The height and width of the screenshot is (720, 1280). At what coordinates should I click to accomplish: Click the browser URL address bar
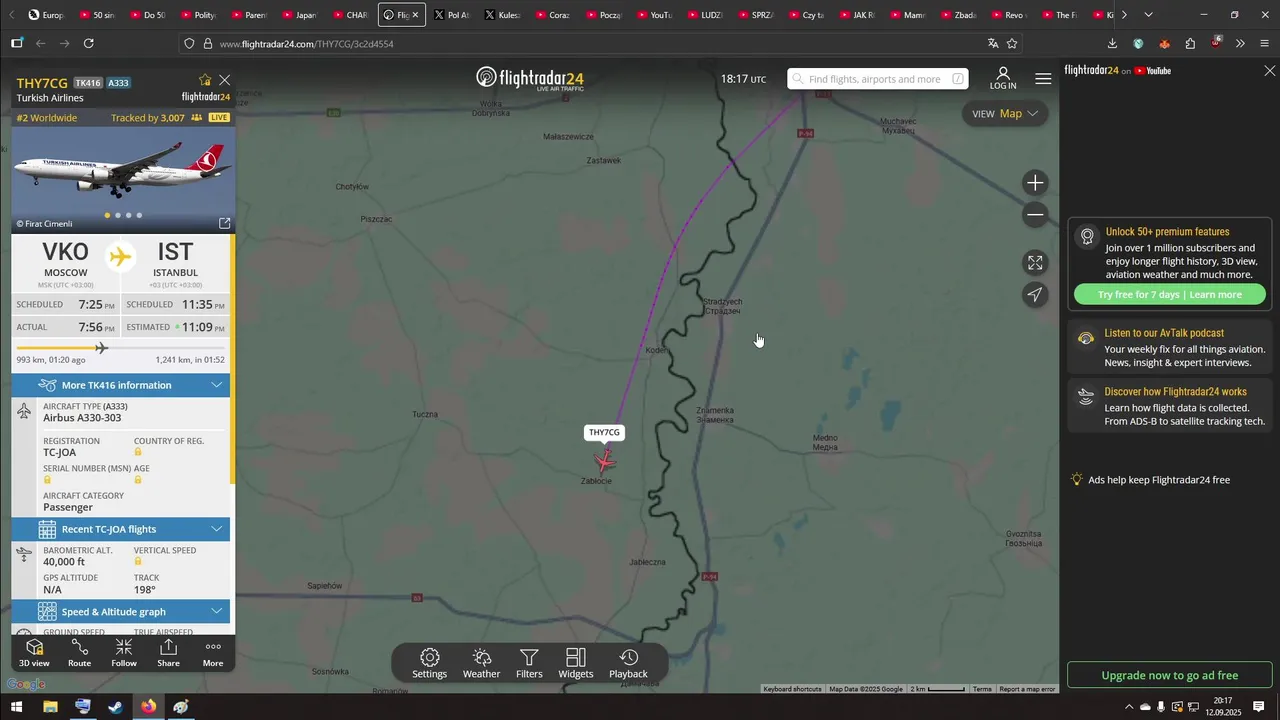(600, 44)
